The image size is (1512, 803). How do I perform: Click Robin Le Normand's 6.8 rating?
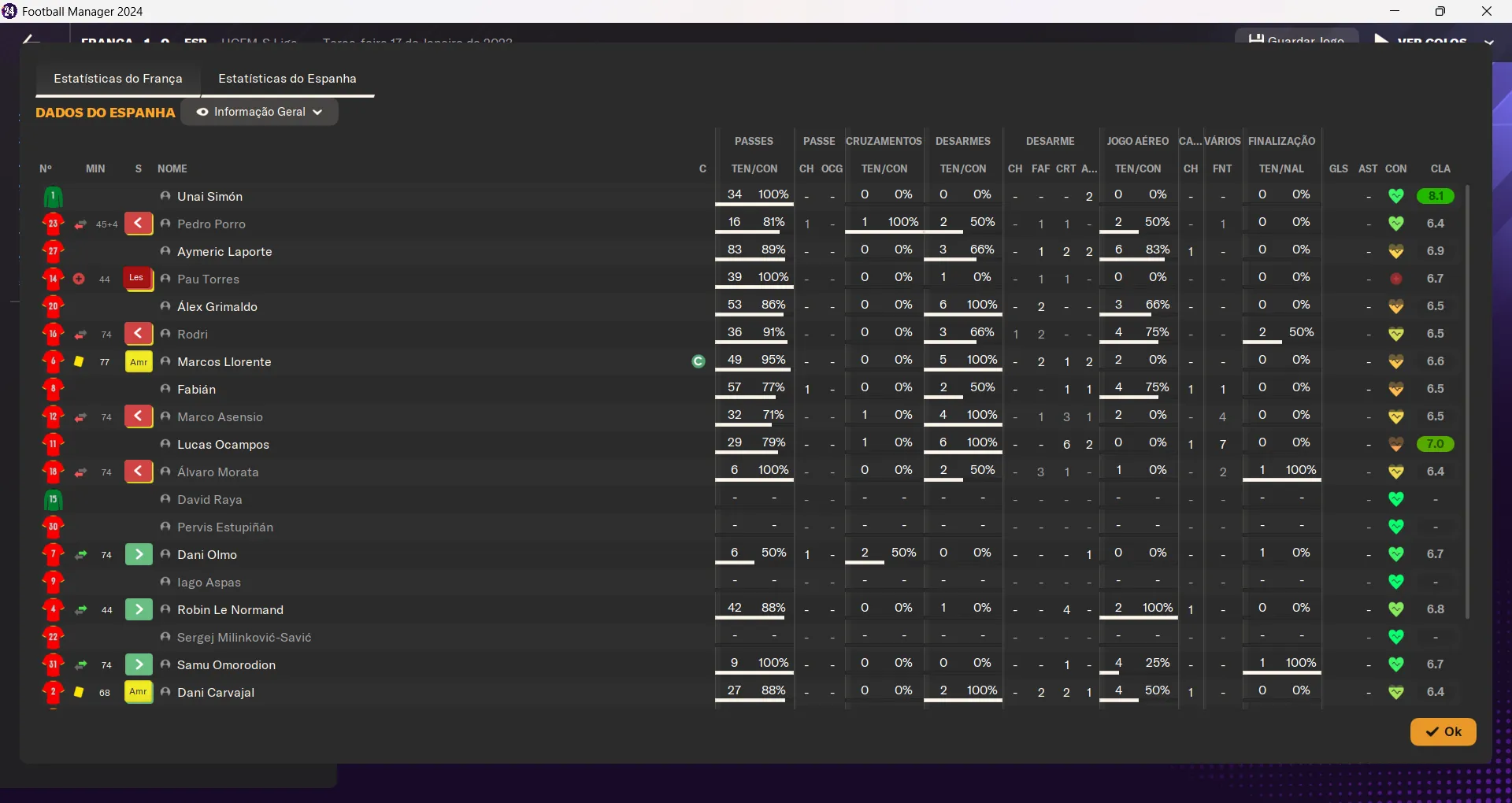click(x=1435, y=609)
